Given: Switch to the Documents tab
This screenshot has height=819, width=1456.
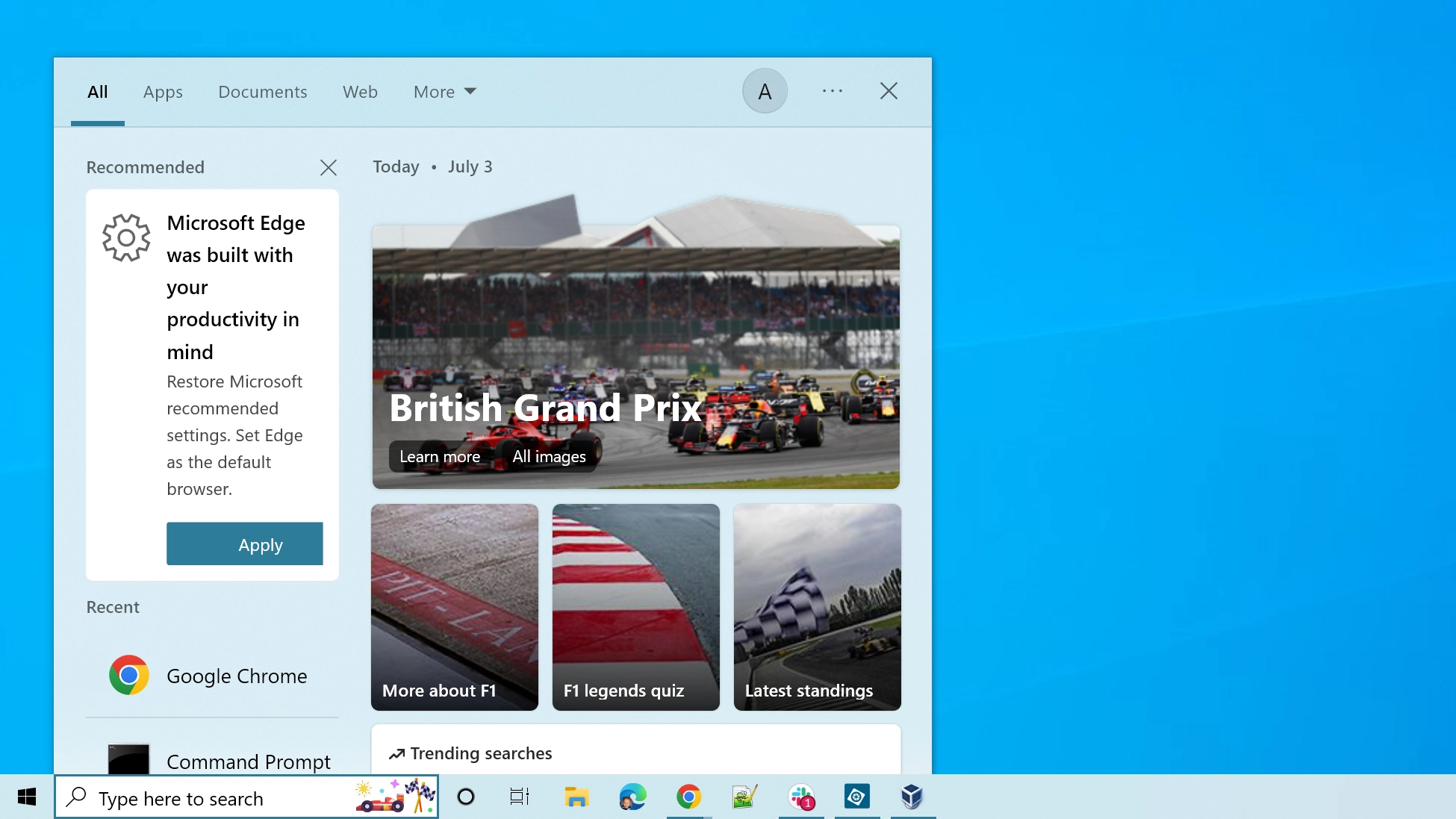Looking at the screenshot, I should tap(263, 92).
